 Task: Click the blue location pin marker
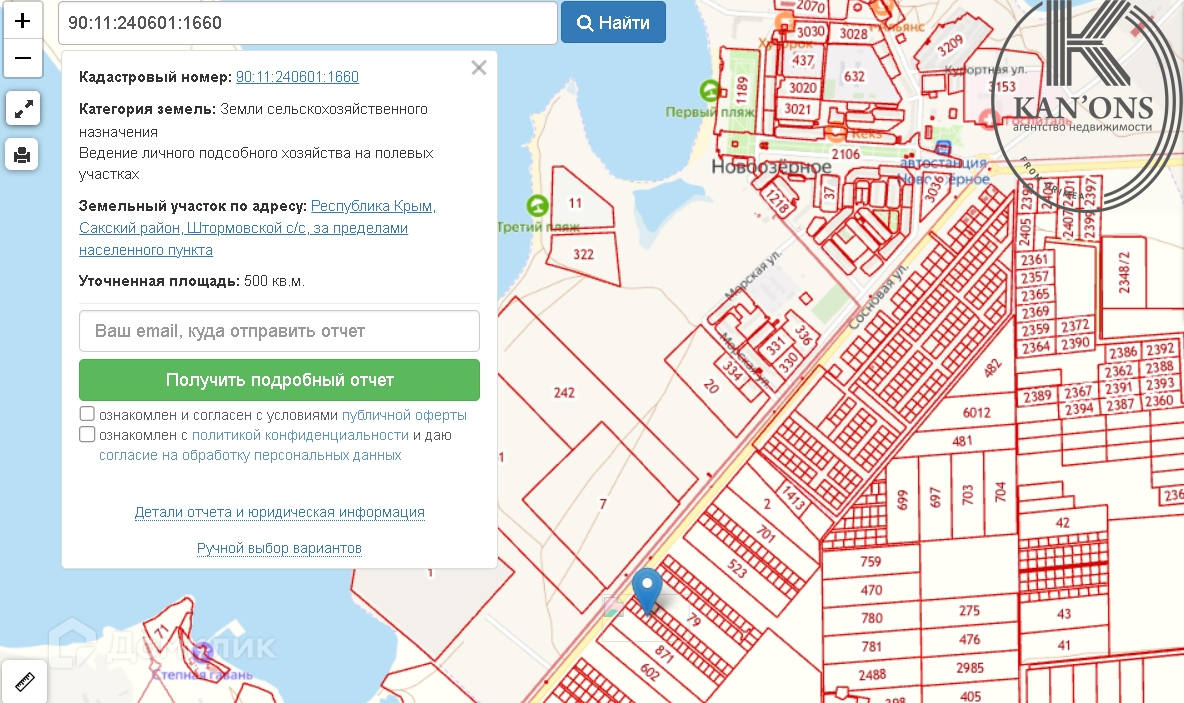pyautogui.click(x=647, y=590)
